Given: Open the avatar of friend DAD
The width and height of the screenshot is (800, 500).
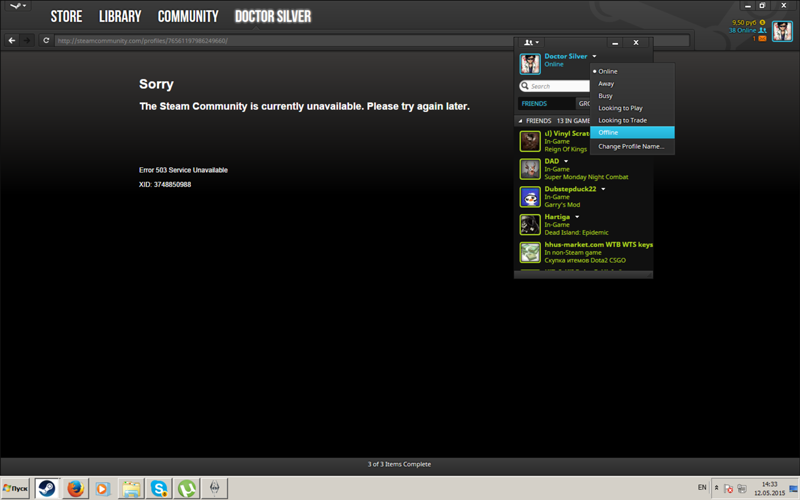Looking at the screenshot, I should coord(530,169).
